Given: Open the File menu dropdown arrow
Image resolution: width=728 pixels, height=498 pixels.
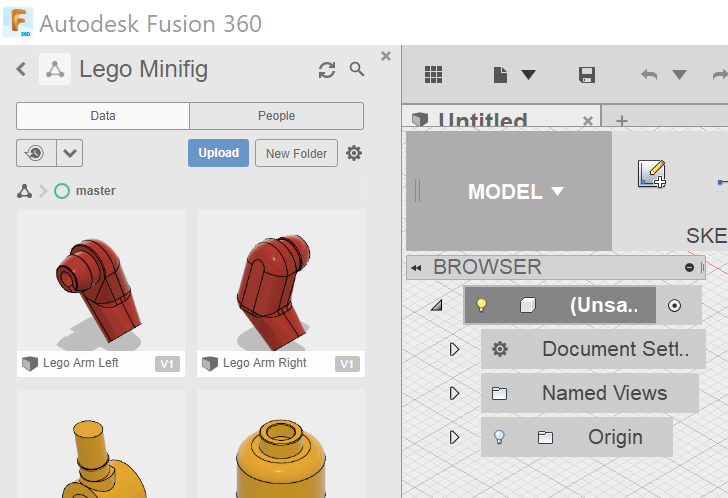Looking at the screenshot, I should 528,74.
